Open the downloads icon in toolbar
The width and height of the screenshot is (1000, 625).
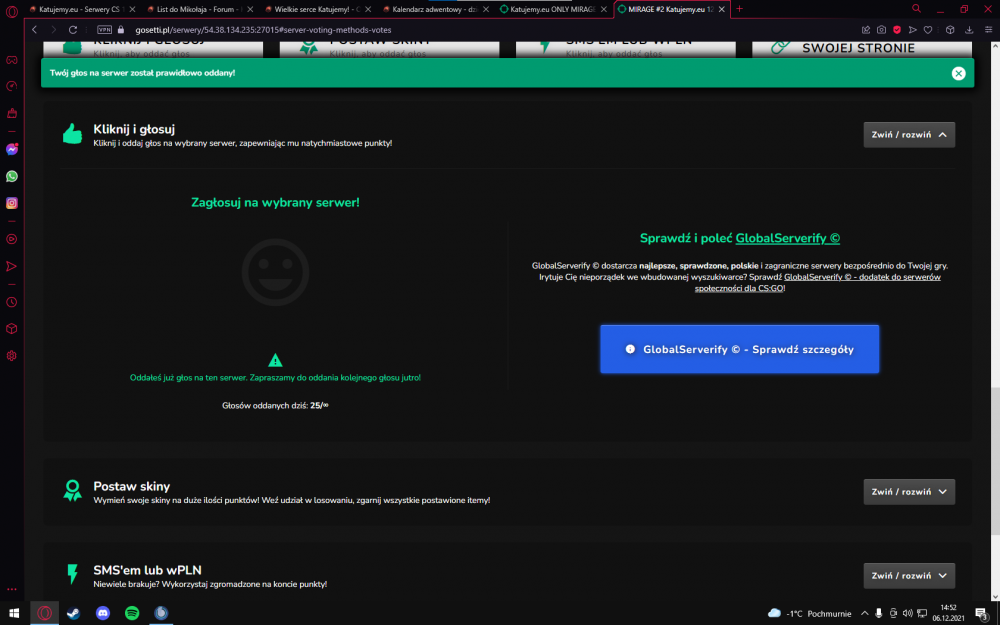click(969, 30)
